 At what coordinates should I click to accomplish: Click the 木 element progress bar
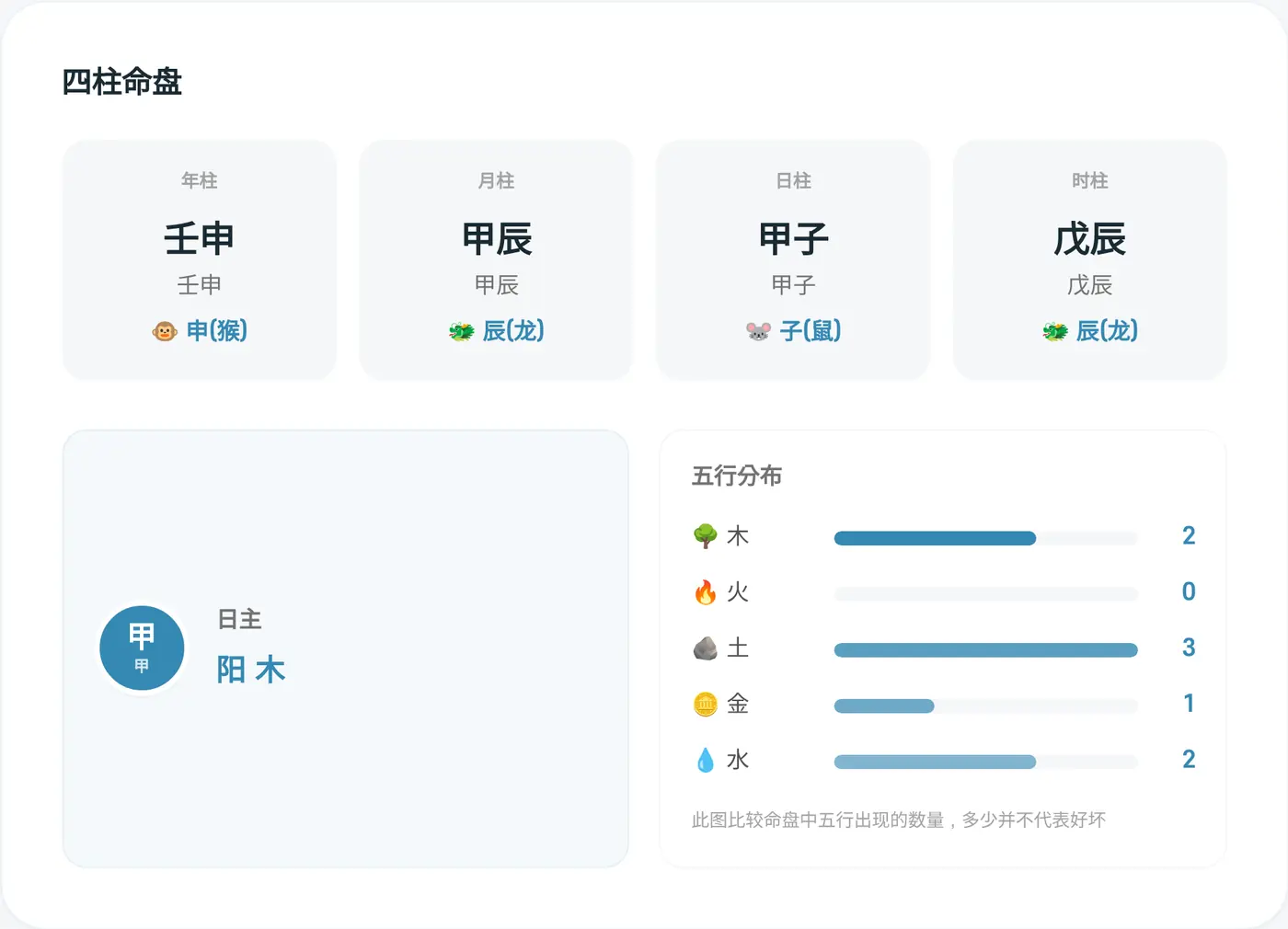tap(986, 538)
